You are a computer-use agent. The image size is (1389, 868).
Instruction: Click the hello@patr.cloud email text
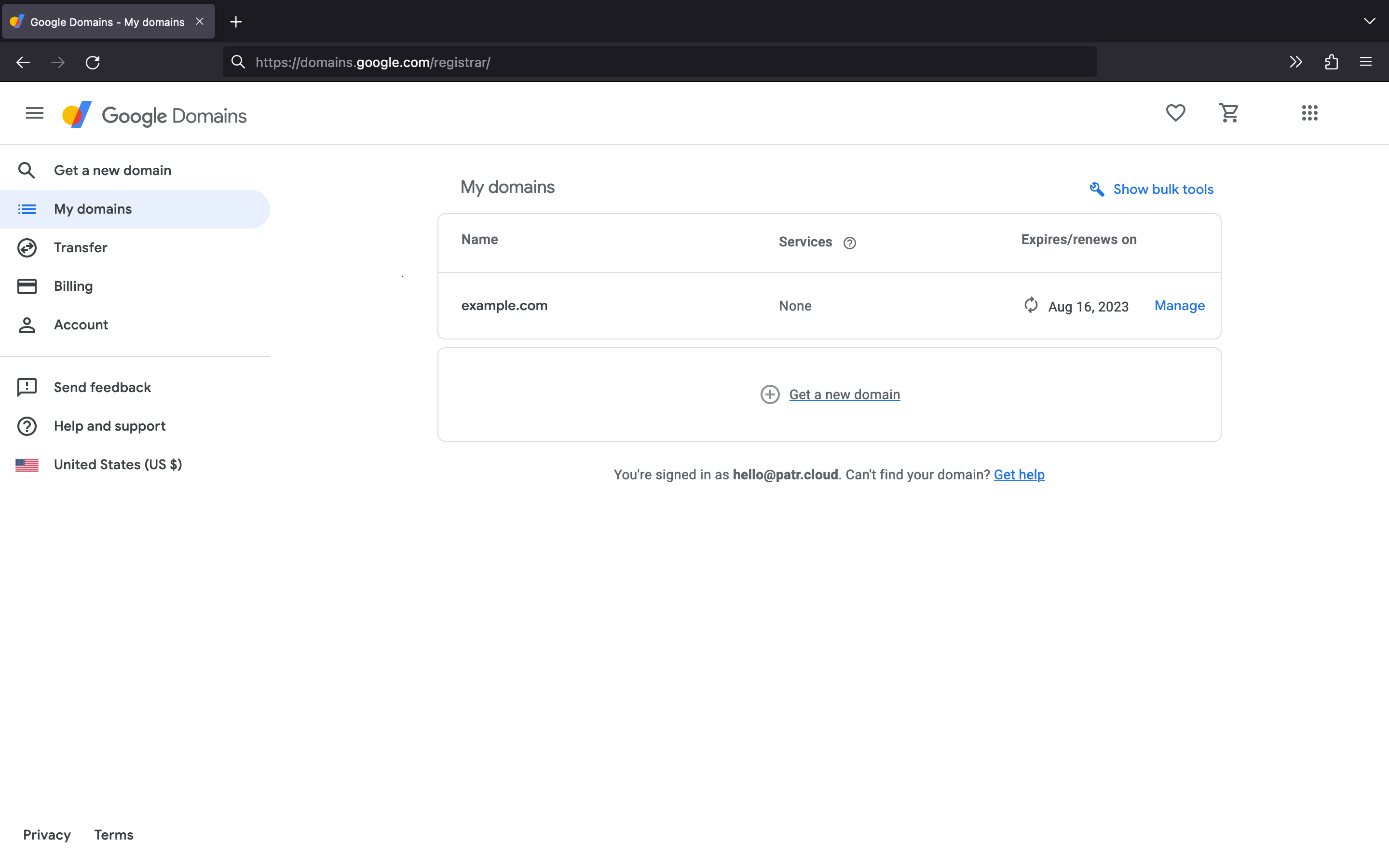click(785, 475)
